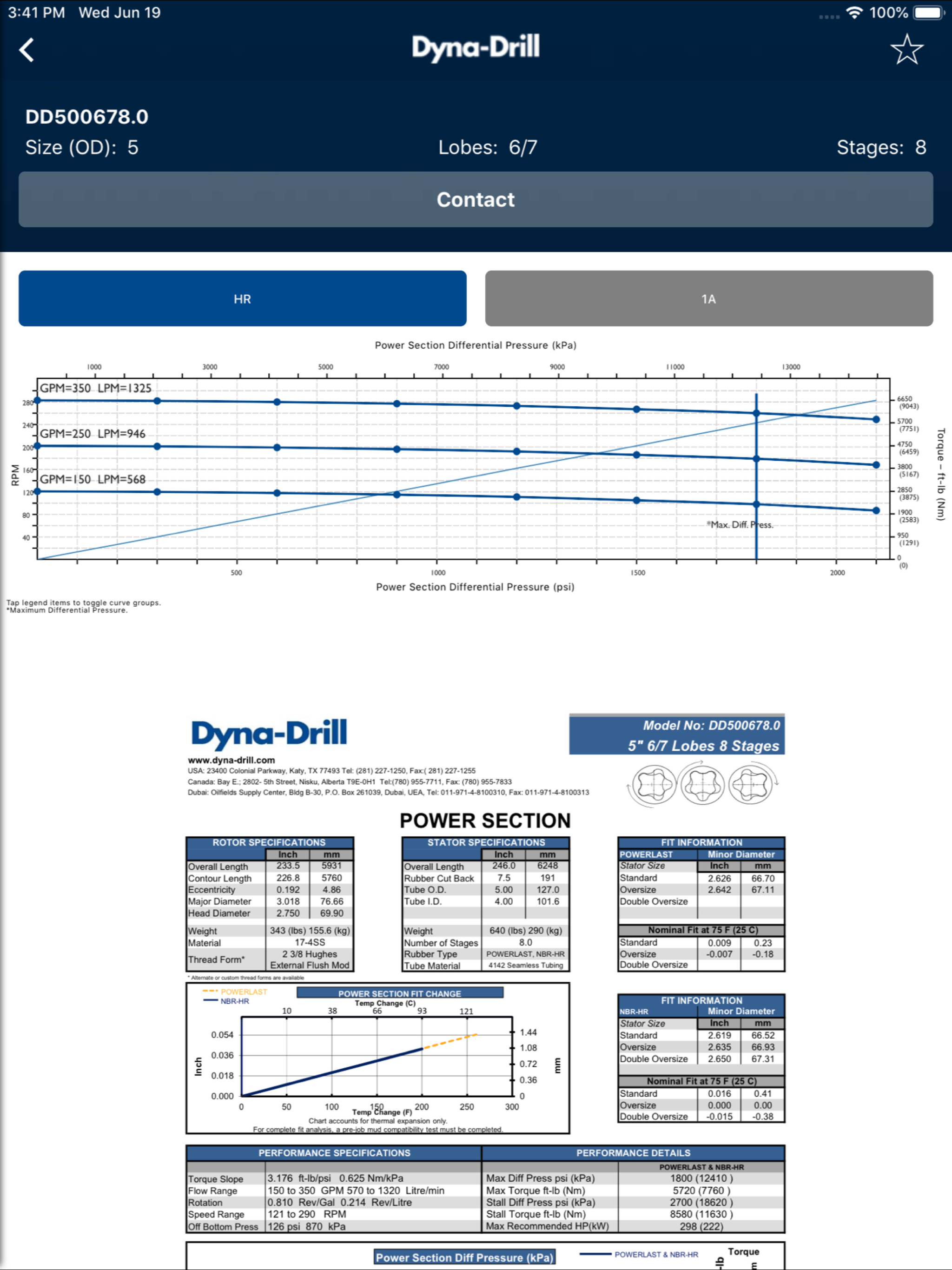Tap the Dyna-Drill header logo

[476, 48]
